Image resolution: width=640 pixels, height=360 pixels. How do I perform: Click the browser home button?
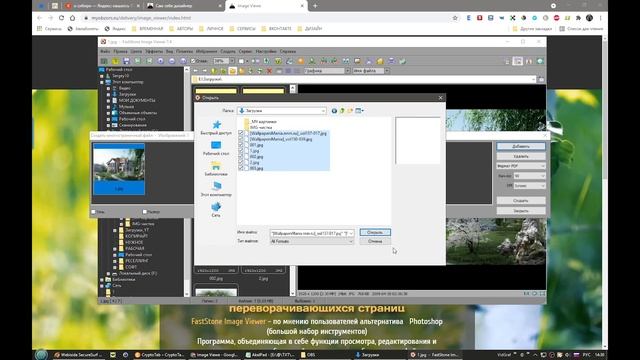pos(72,18)
